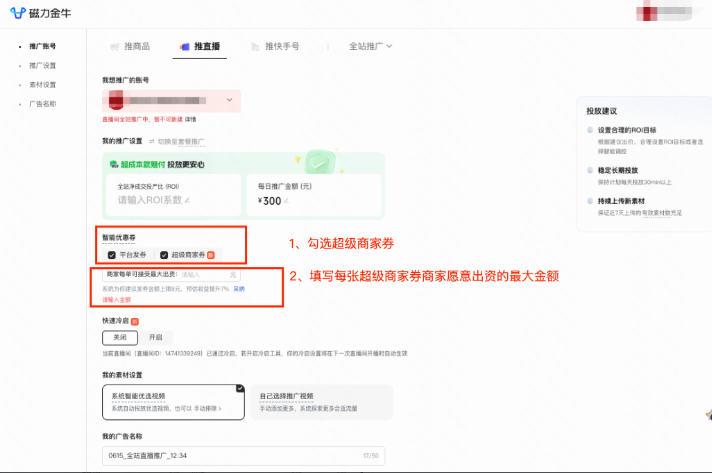Click the orange 新 badge beside 超级商家券
712x473 pixels.
tap(211, 255)
